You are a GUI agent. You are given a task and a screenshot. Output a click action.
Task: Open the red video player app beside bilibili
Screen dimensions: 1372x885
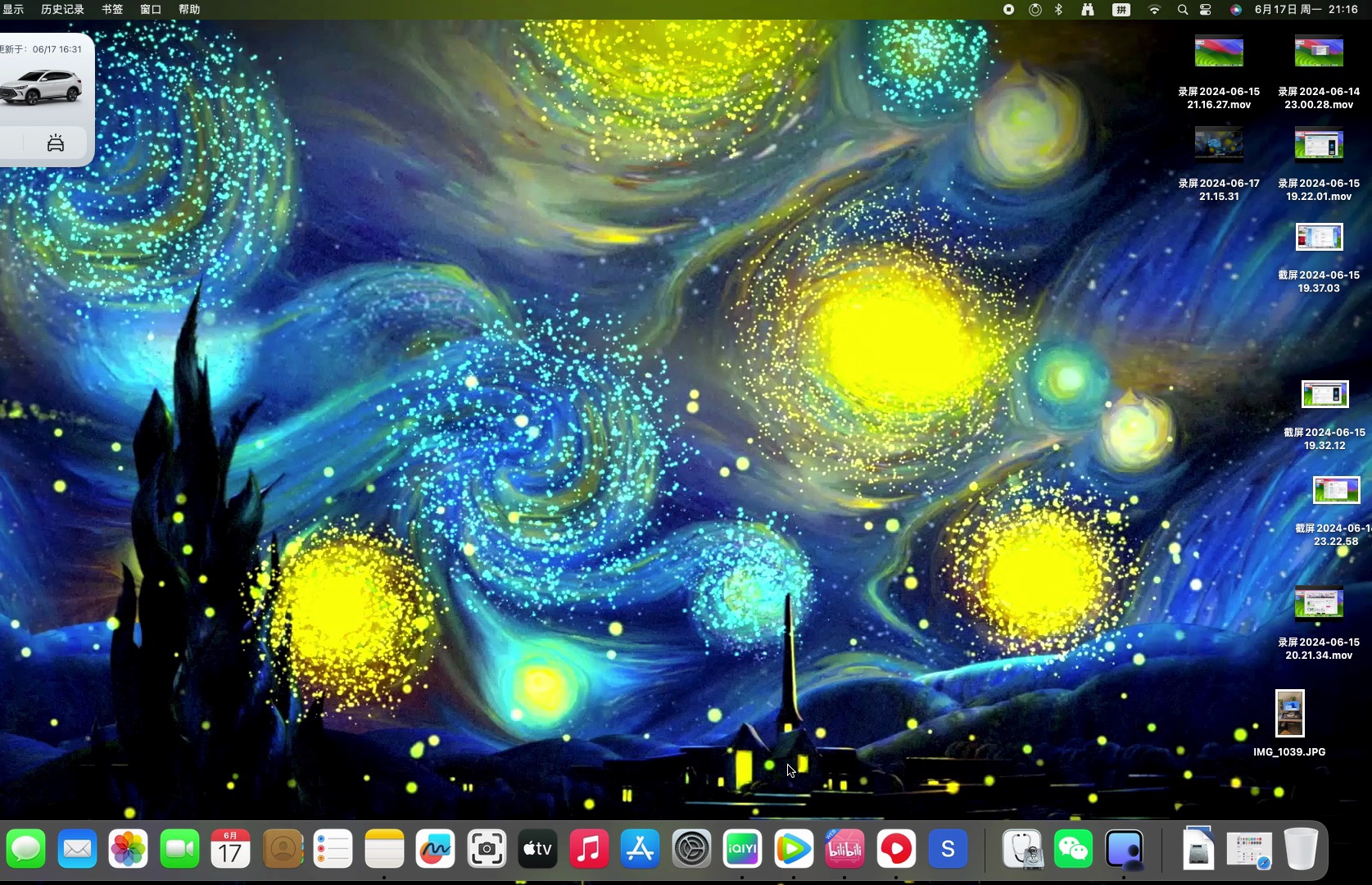[896, 849]
